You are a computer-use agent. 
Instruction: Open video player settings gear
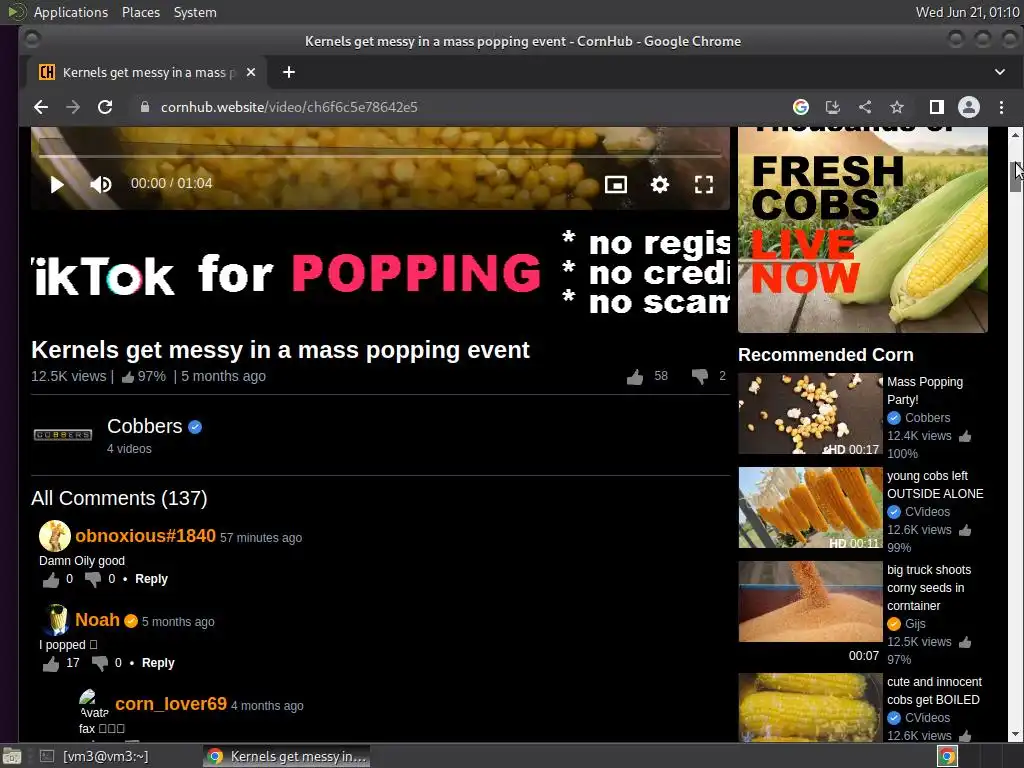[660, 185]
